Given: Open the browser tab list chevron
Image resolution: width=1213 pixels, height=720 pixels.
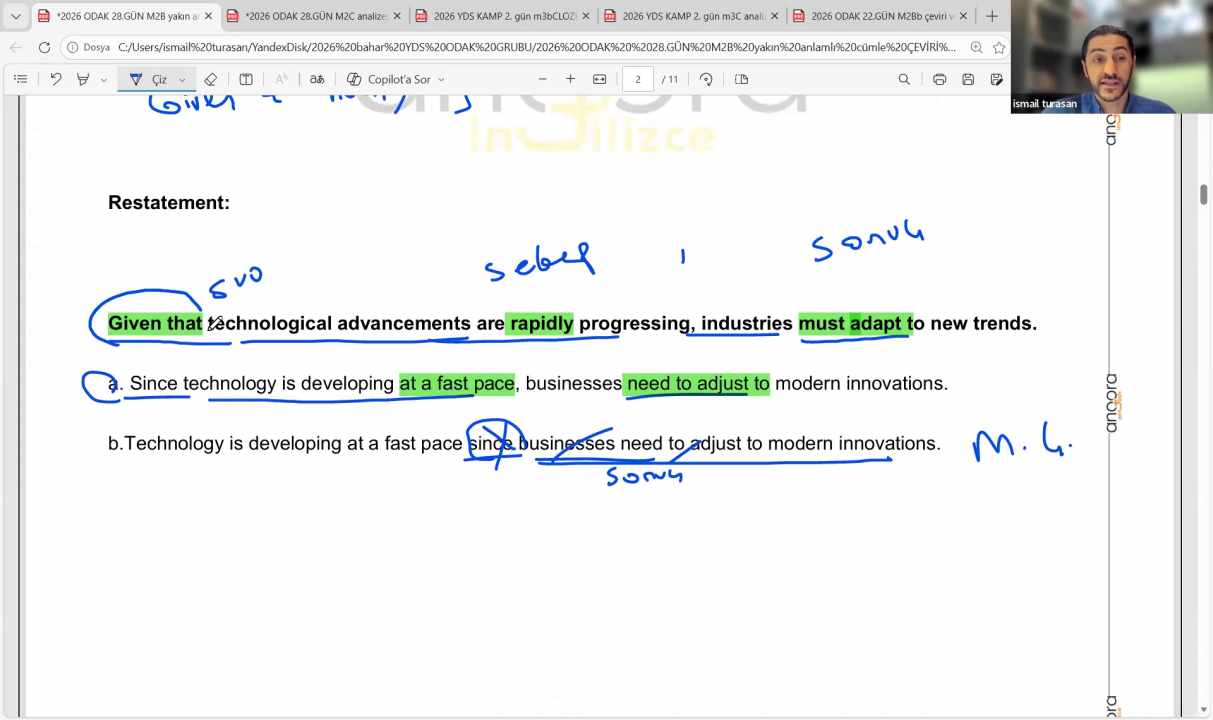Looking at the screenshot, I should coord(15,16).
